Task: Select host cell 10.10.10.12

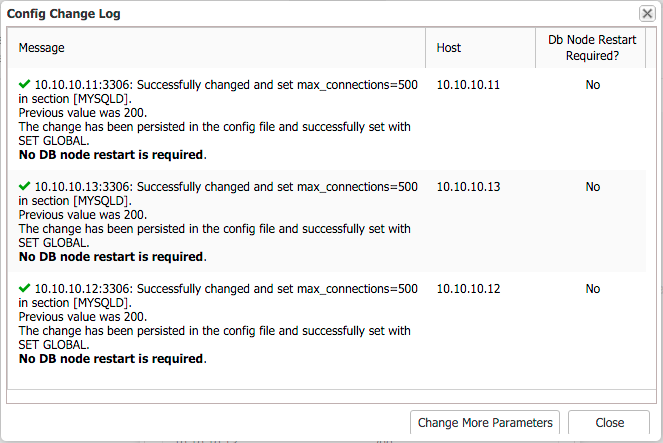Action: pyautogui.click(x=468, y=288)
